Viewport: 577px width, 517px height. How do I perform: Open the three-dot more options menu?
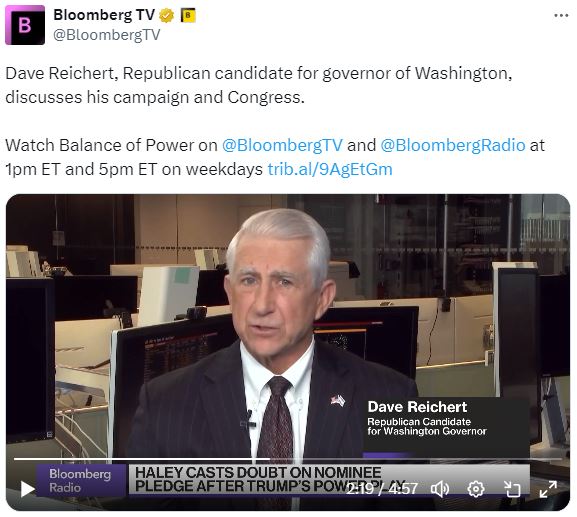point(561,15)
